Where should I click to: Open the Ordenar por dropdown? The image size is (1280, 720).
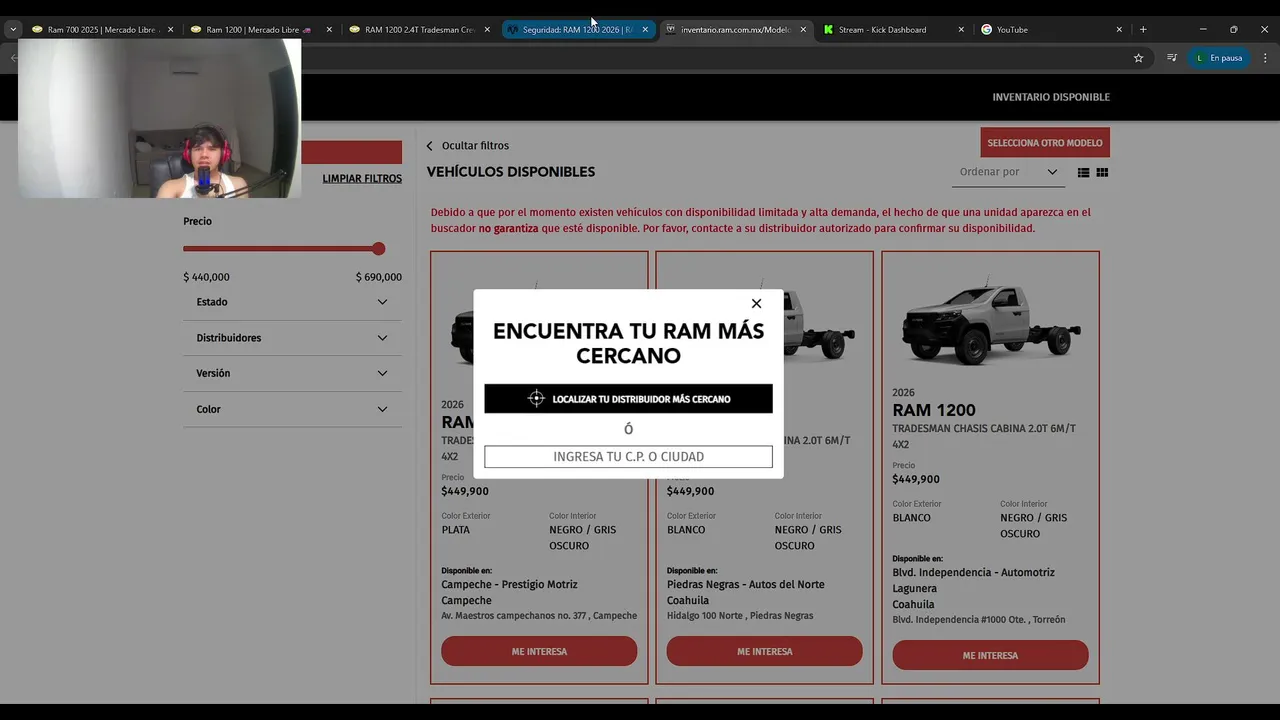tap(1008, 172)
